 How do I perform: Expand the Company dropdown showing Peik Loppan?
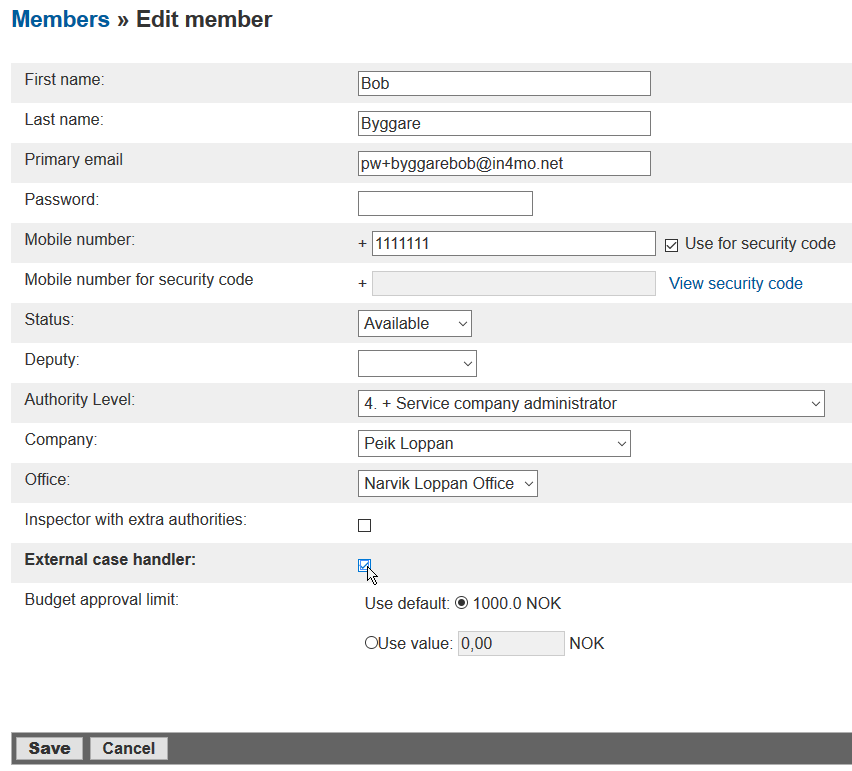point(494,443)
